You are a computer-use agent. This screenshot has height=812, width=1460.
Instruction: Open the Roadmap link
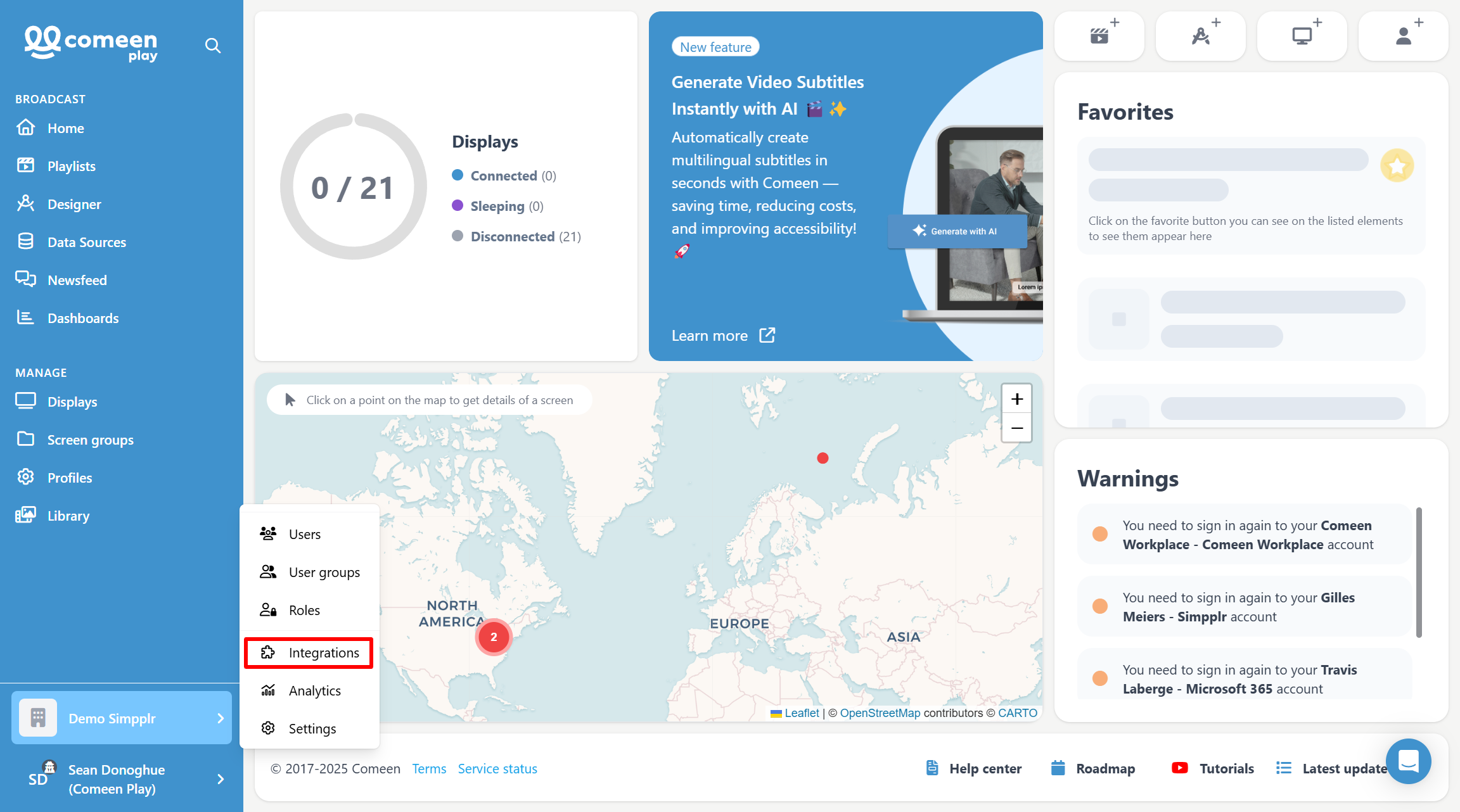pyautogui.click(x=1093, y=768)
